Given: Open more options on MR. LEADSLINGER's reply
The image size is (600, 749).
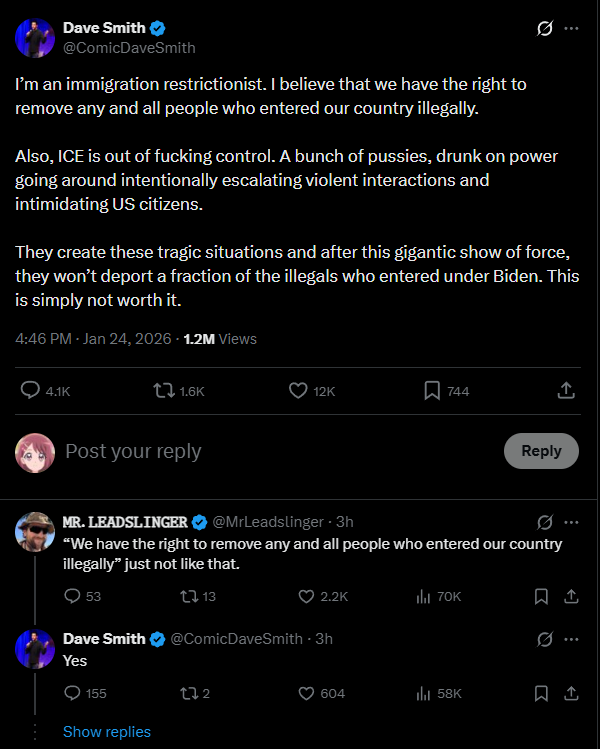Looking at the screenshot, I should pyautogui.click(x=571, y=522).
